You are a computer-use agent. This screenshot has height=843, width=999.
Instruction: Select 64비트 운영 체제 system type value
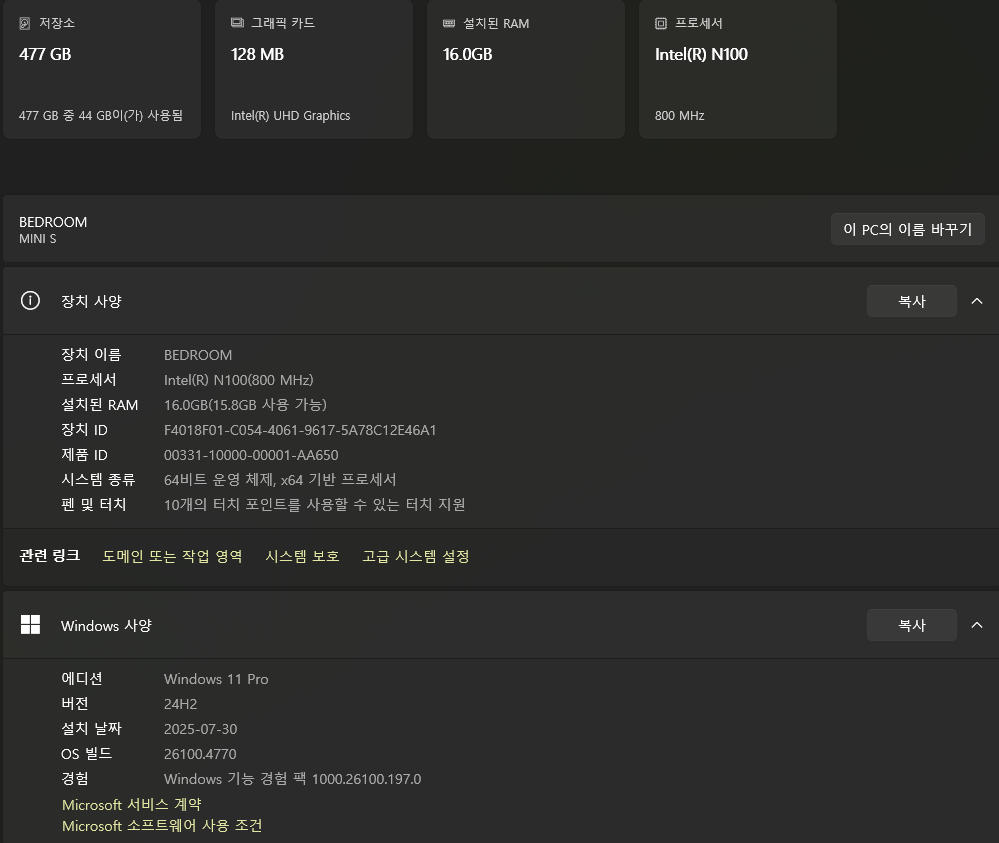point(280,480)
